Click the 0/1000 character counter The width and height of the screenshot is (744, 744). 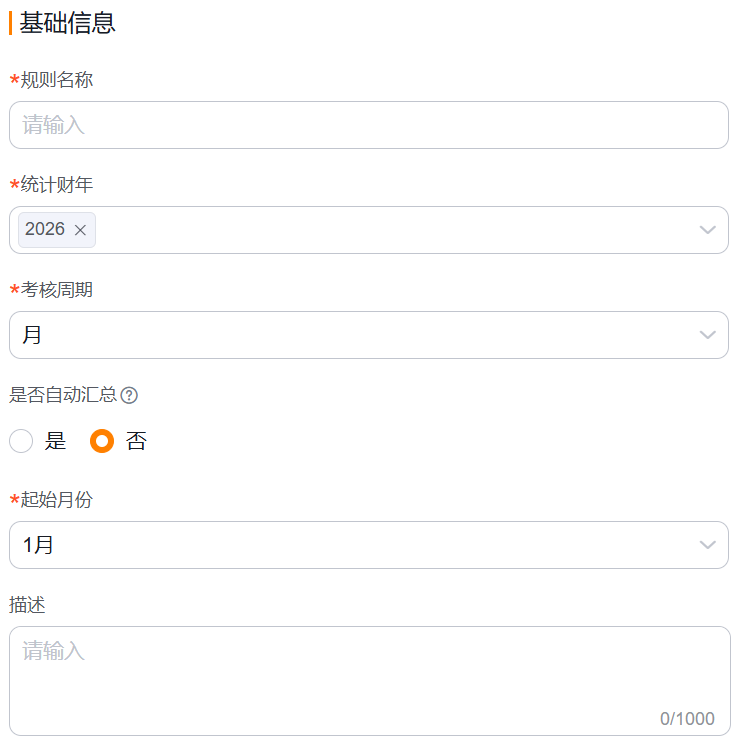(687, 719)
